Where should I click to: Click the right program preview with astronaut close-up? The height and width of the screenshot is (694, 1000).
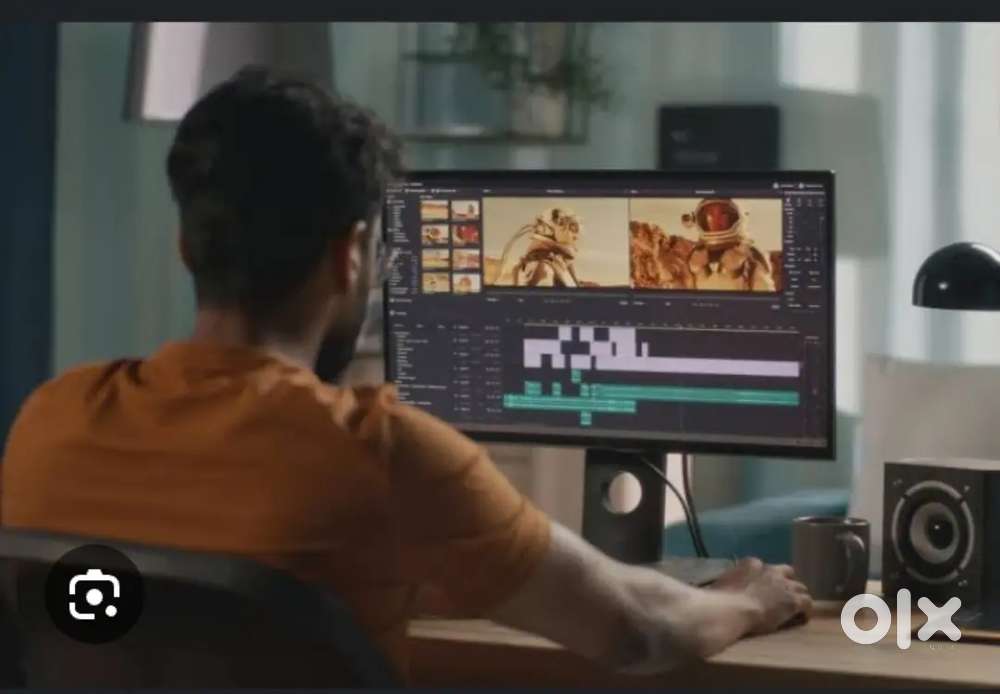click(x=706, y=244)
